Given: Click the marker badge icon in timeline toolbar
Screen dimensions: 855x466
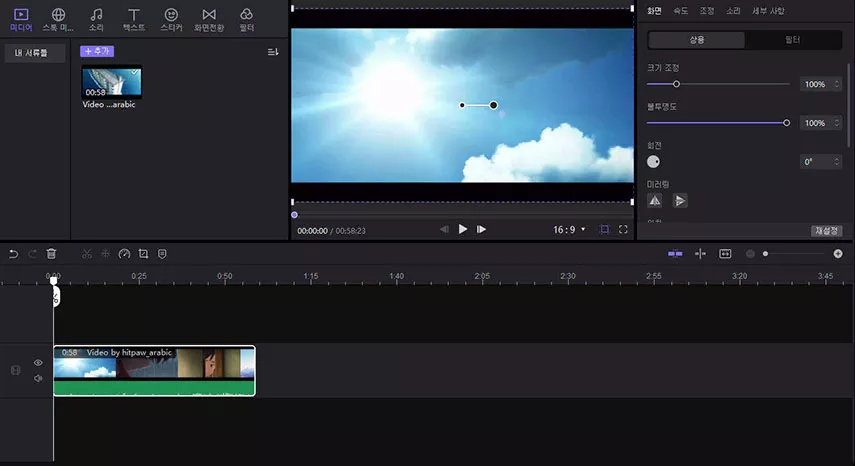Looking at the screenshot, I should click(x=162, y=254).
